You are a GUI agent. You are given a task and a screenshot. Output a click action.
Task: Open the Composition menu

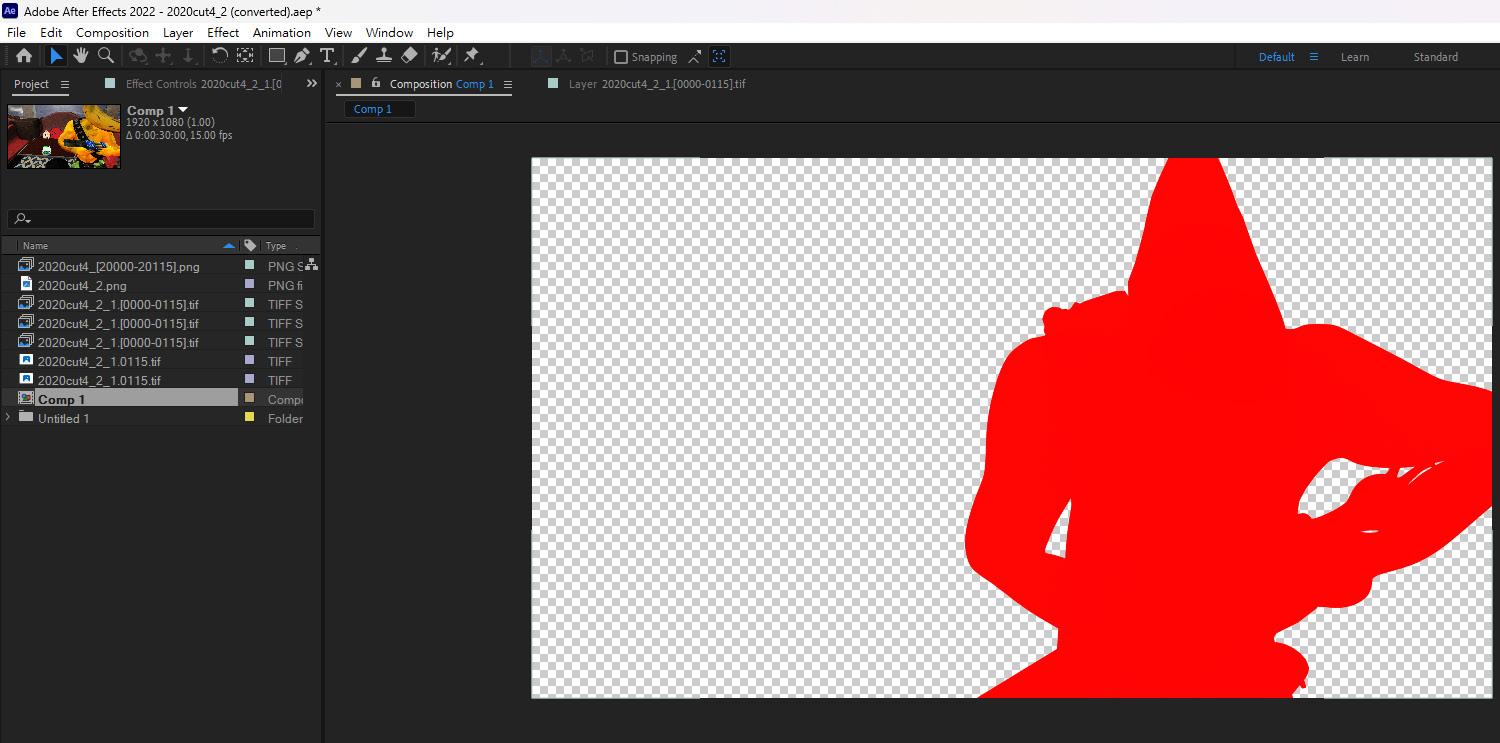click(112, 32)
